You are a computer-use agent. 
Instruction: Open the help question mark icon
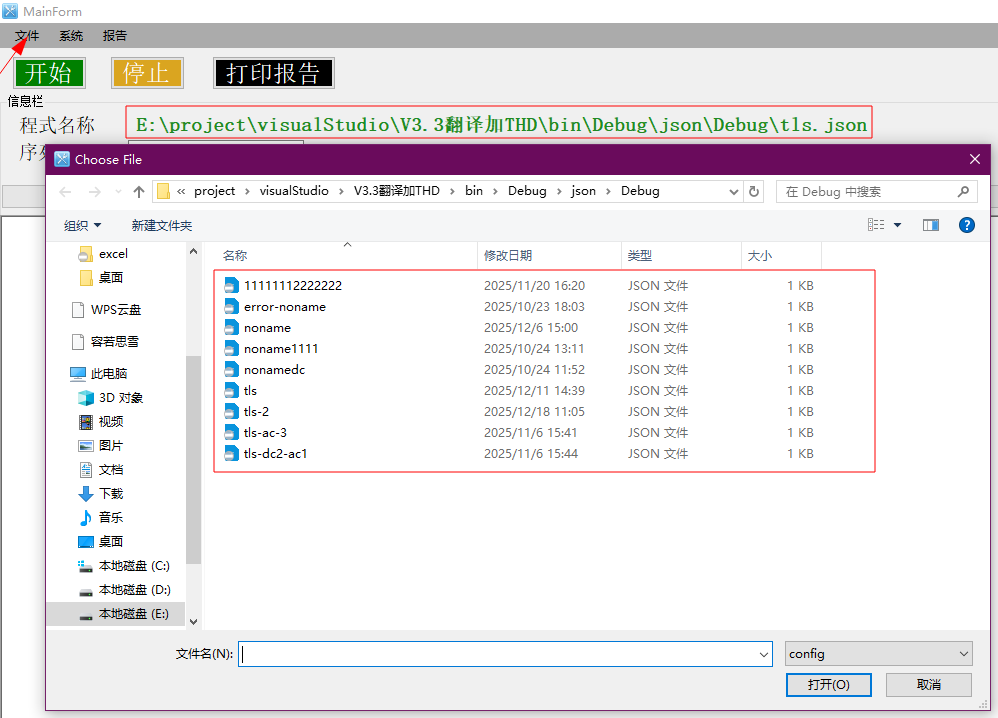(x=966, y=225)
